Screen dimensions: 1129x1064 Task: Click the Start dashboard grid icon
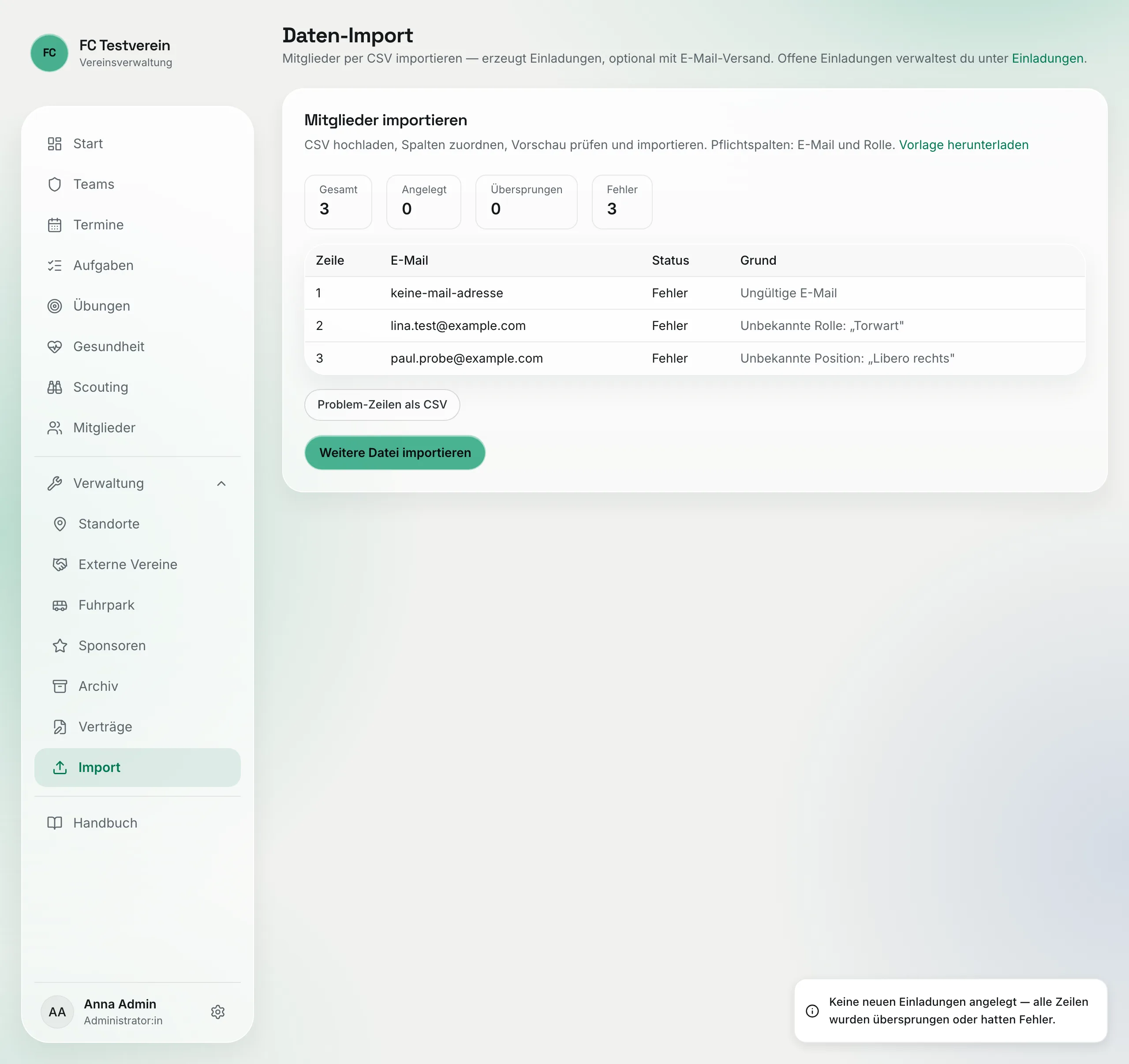pos(55,144)
